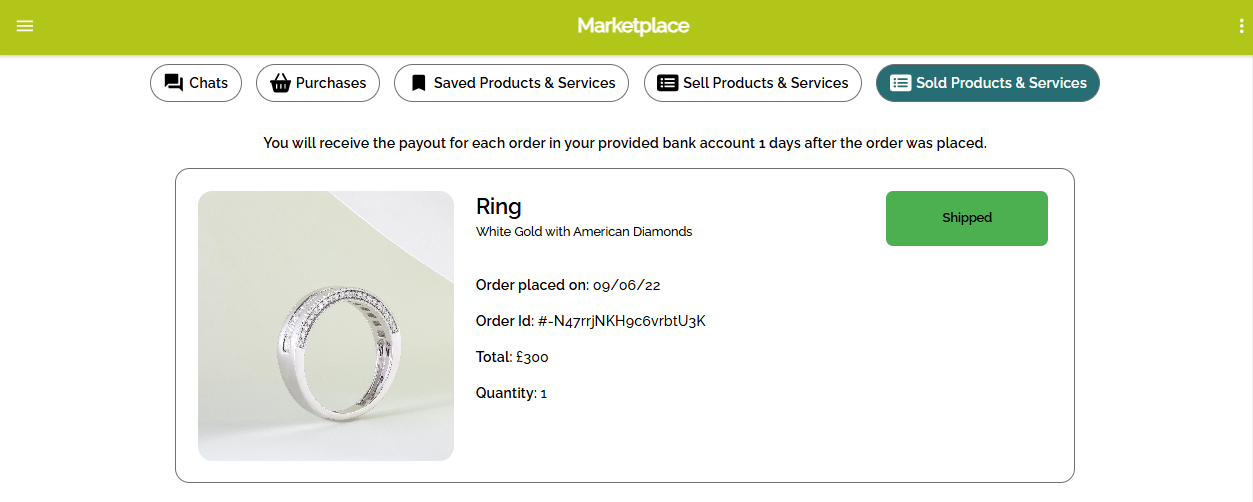This screenshot has width=1253, height=502.
Task: Click the Ring product title
Action: pyautogui.click(x=499, y=207)
